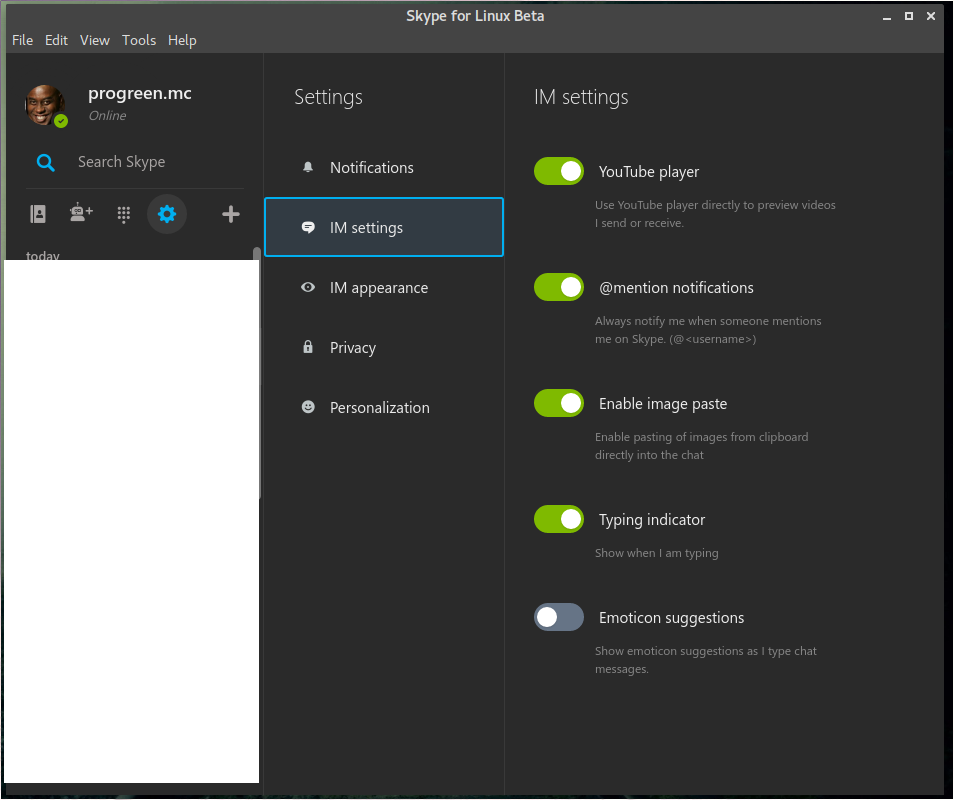This screenshot has height=800, width=954.
Task: Close the Skype for Linux window
Action: point(931,16)
